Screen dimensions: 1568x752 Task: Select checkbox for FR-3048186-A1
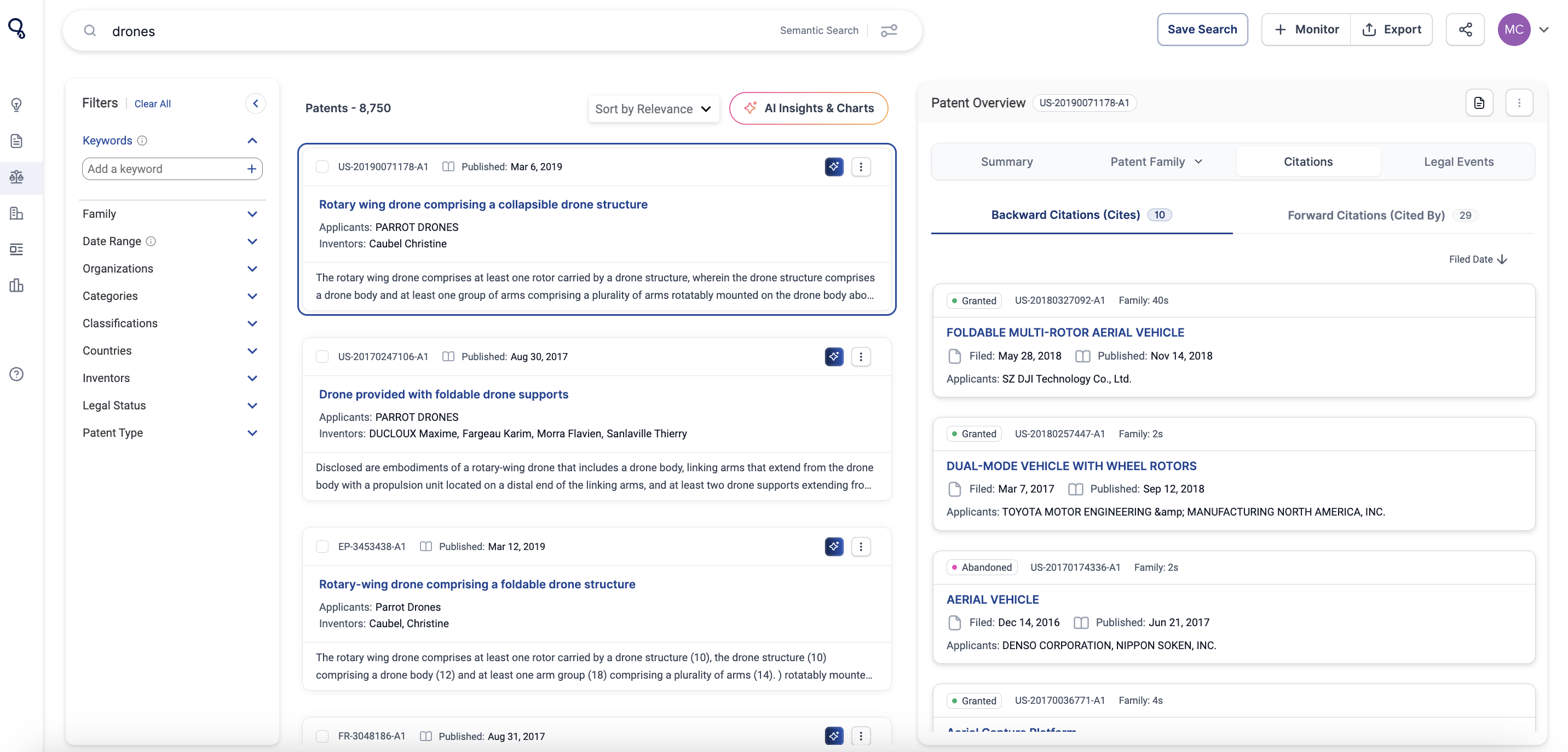coord(322,736)
